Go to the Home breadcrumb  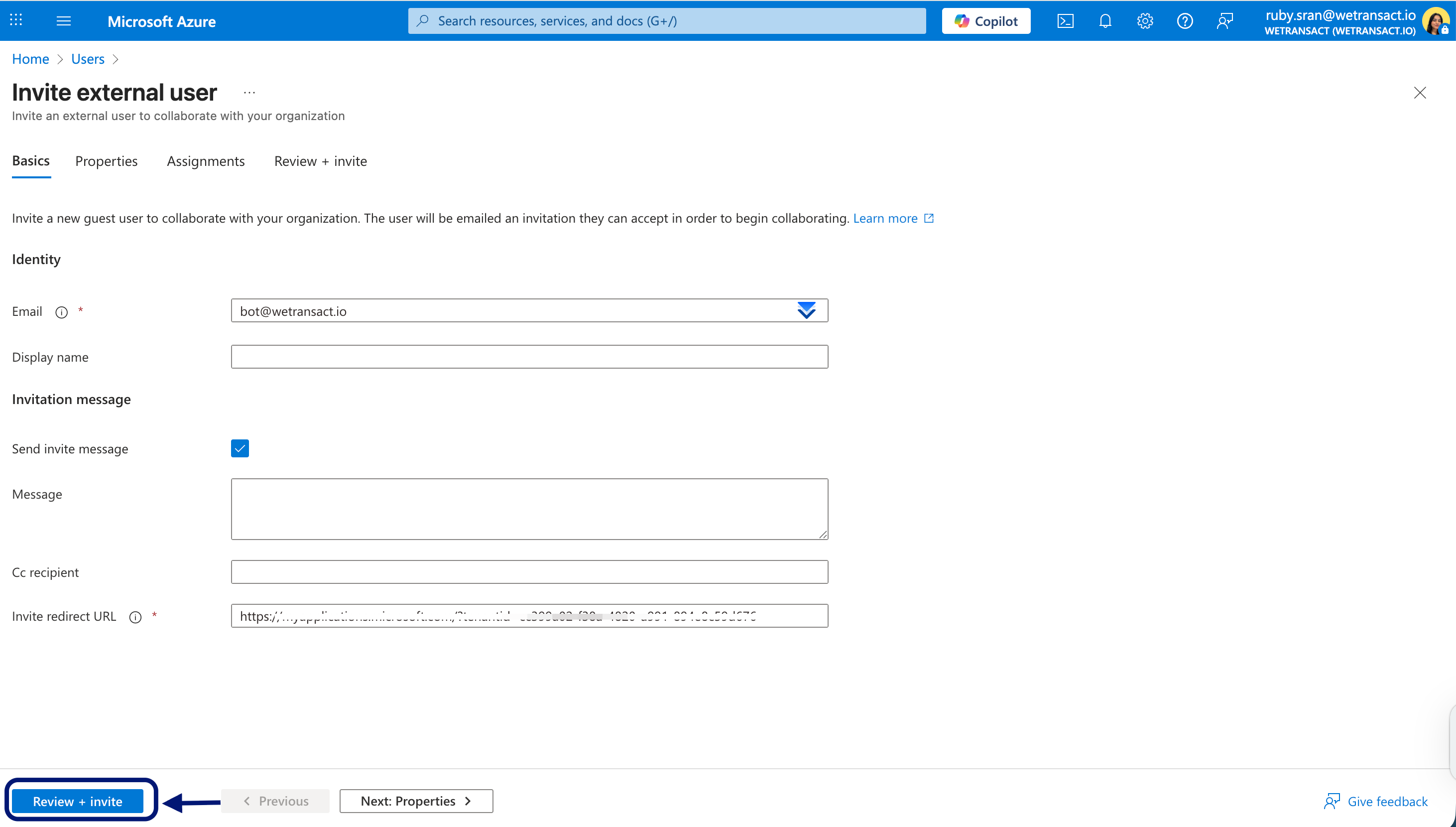[30, 59]
